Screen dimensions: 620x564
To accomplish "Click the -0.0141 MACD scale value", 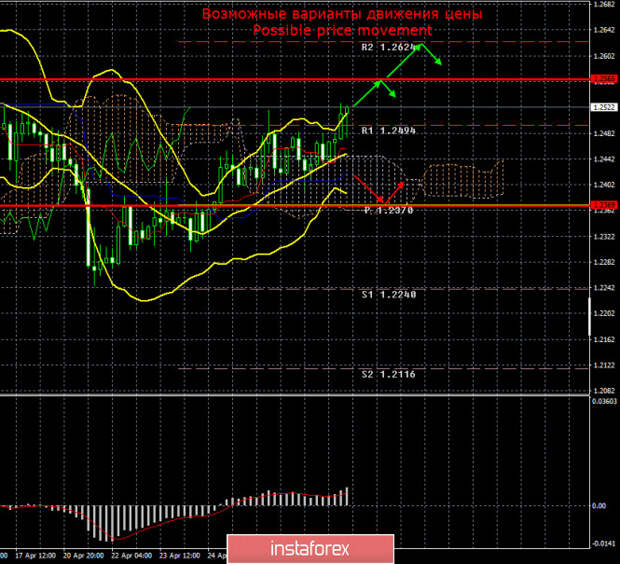I will tap(604, 543).
